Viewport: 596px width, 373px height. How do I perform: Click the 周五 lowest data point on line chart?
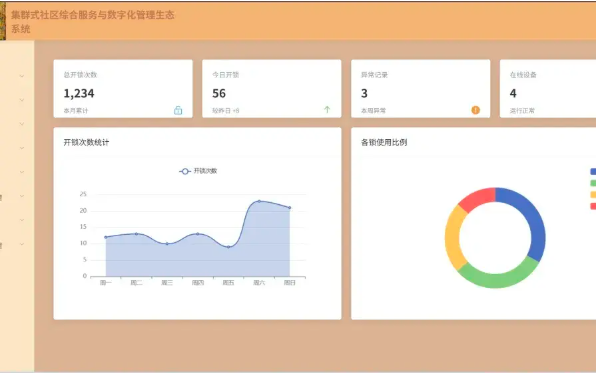[228, 247]
